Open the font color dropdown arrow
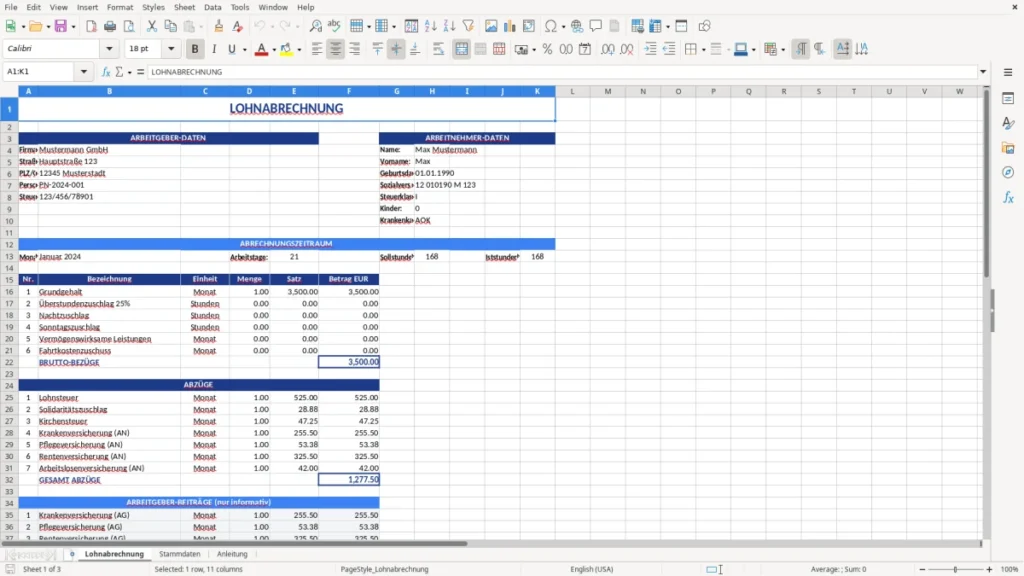The width and height of the screenshot is (1024, 576). 274,50
